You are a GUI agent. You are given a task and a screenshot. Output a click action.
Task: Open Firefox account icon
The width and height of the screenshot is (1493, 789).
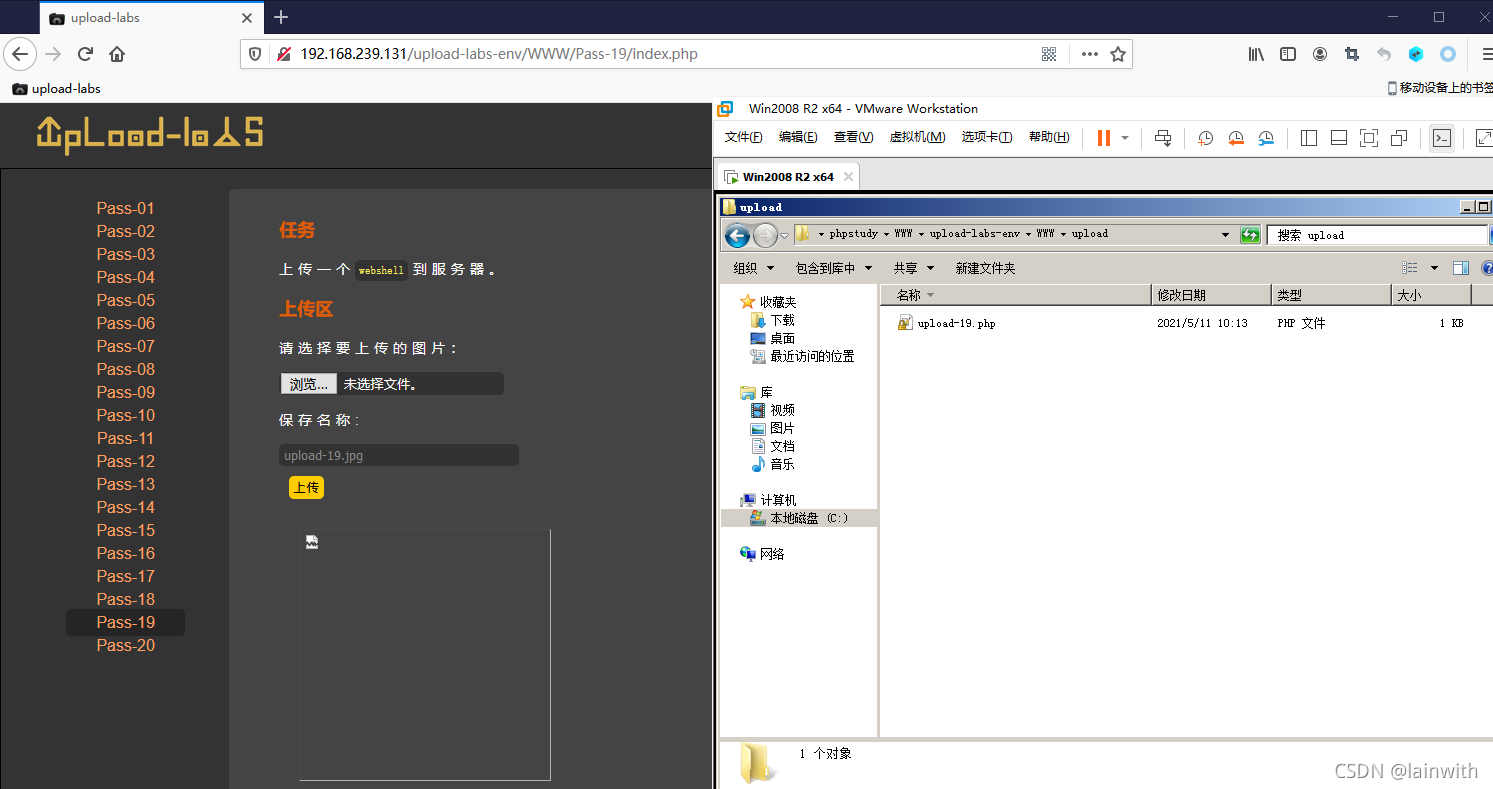coord(1320,54)
